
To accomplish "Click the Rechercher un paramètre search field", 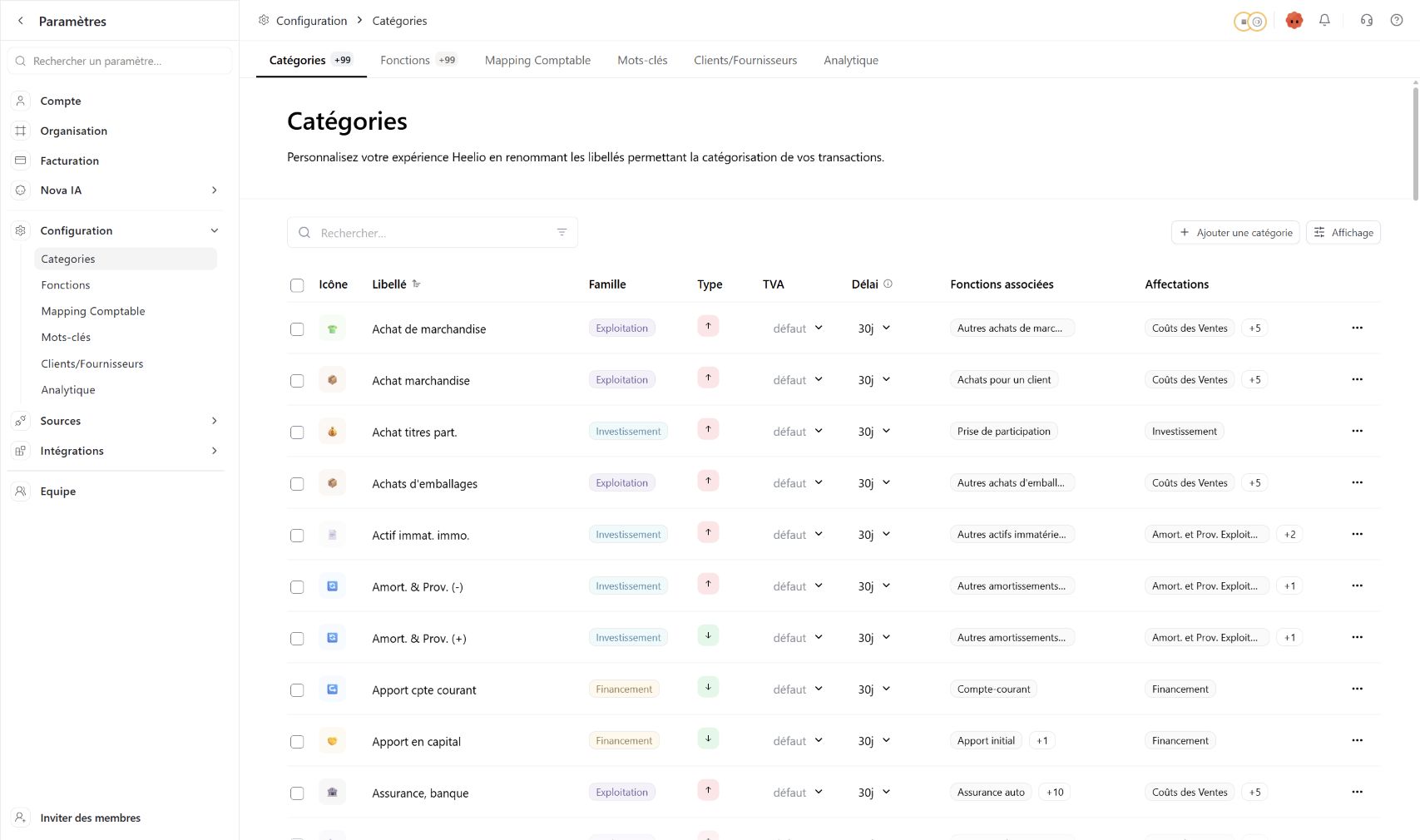I will [x=120, y=61].
